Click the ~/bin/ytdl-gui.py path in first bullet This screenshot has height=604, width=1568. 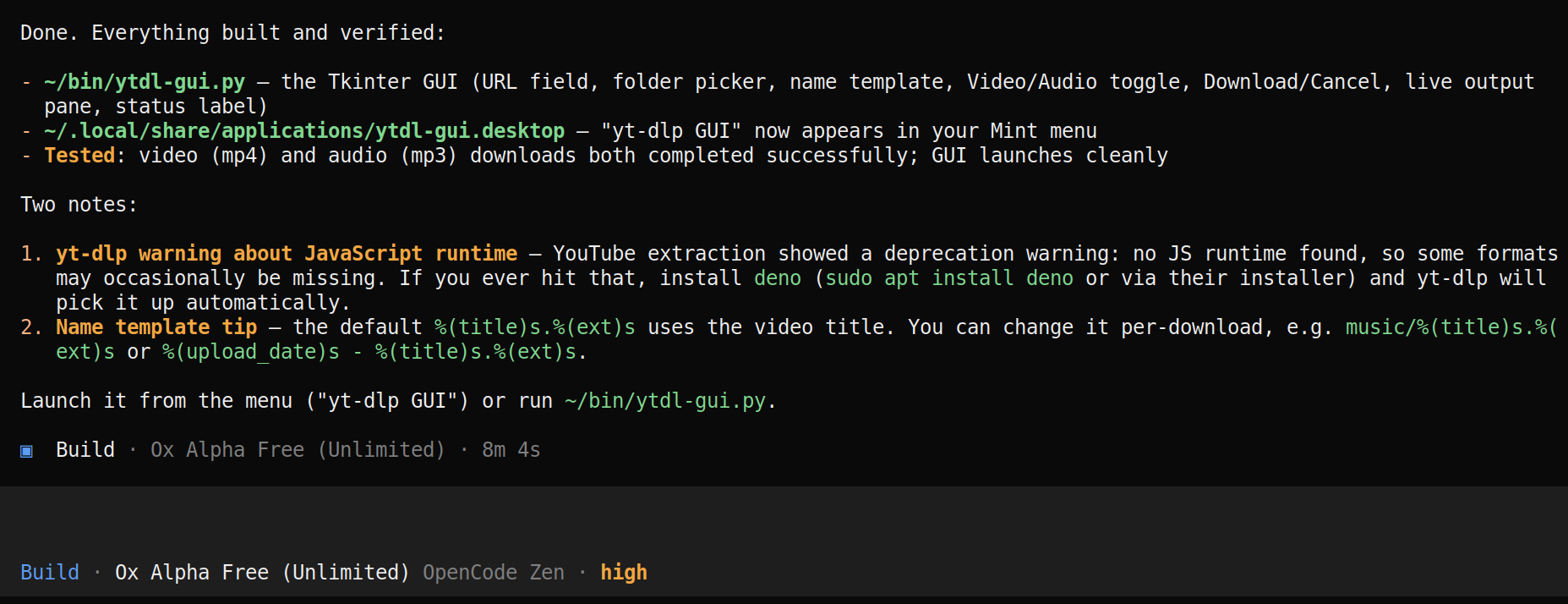pos(145,82)
